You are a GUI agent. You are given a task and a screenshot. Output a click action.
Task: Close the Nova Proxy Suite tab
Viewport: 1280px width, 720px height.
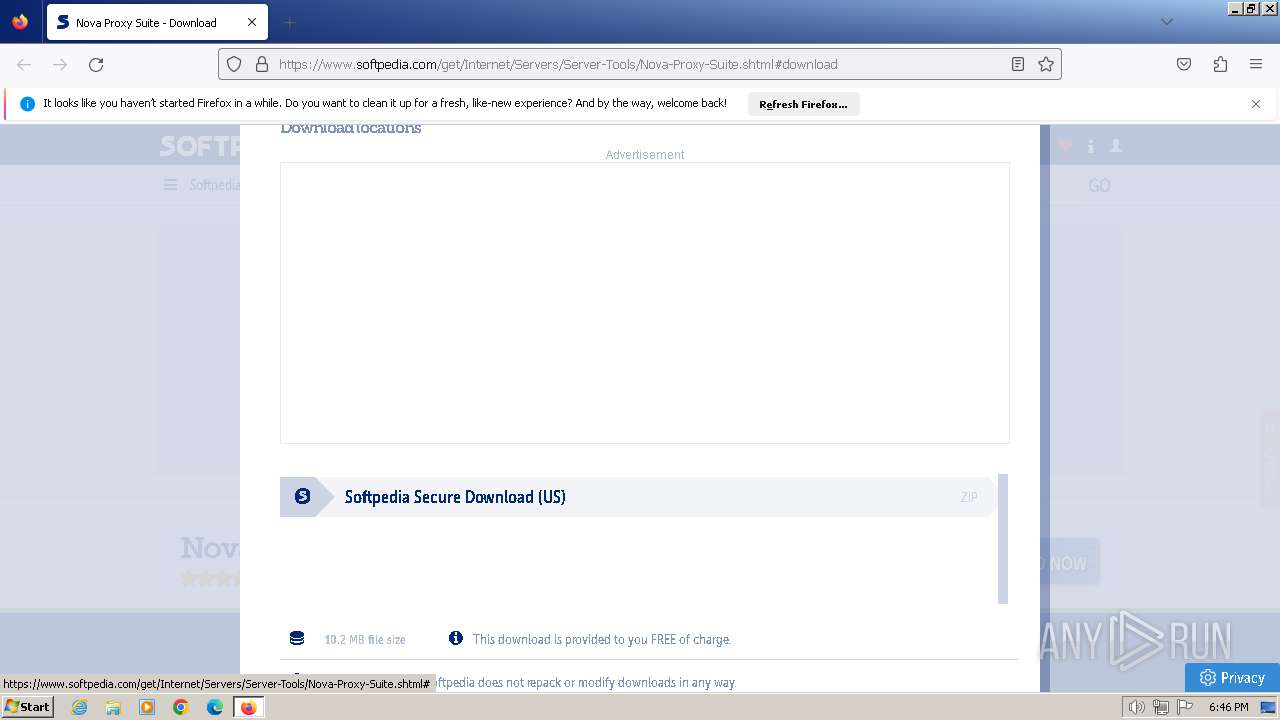252,22
